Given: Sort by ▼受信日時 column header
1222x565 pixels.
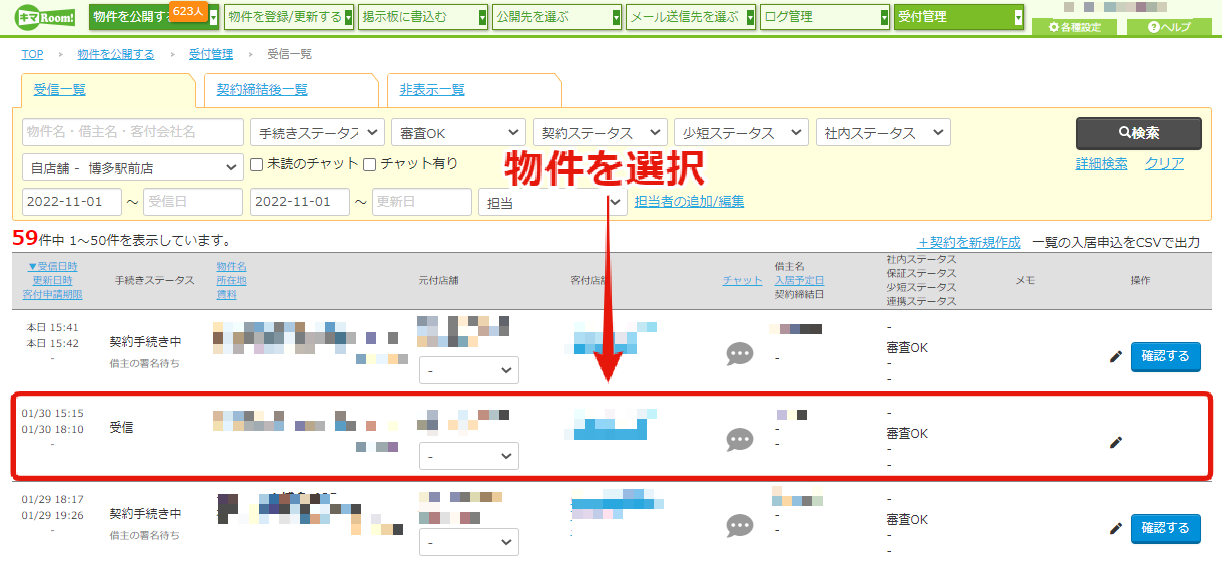Looking at the screenshot, I should point(52,267).
